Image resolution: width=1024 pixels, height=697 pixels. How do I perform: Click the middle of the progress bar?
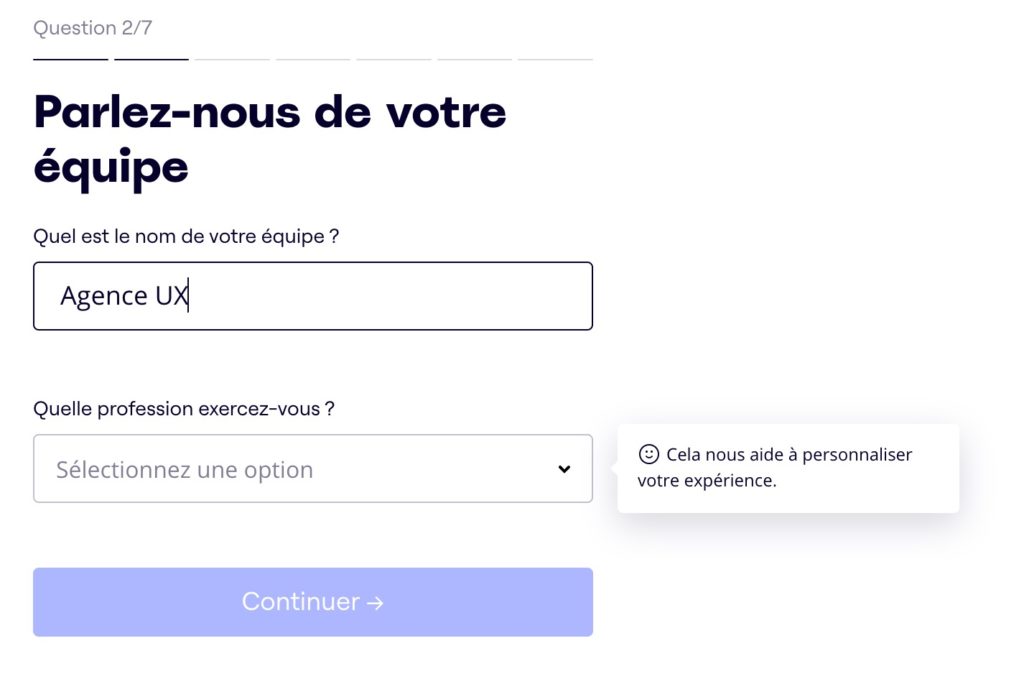[313, 59]
